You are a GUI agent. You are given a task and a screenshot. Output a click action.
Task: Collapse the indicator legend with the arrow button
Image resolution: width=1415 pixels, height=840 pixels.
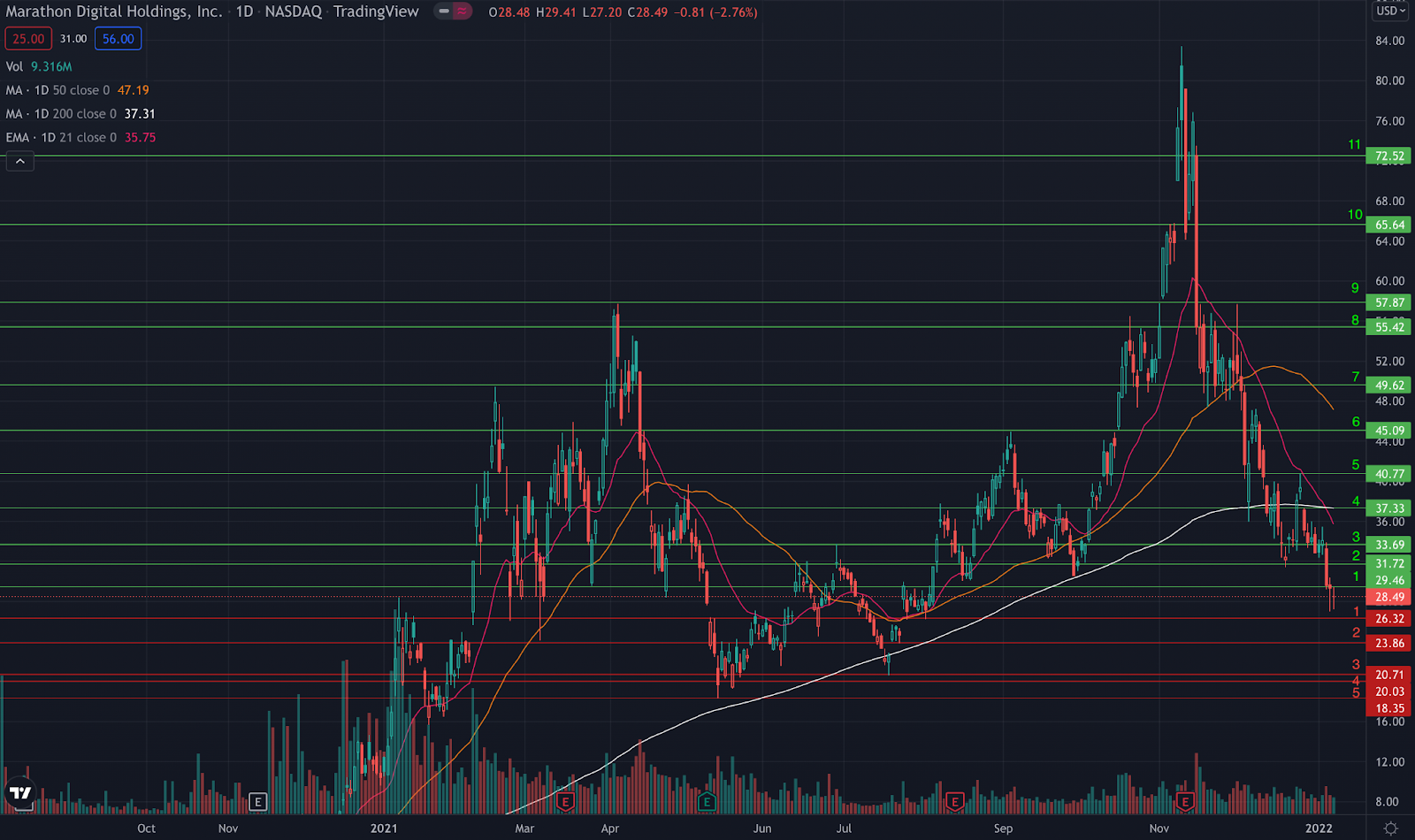click(19, 161)
